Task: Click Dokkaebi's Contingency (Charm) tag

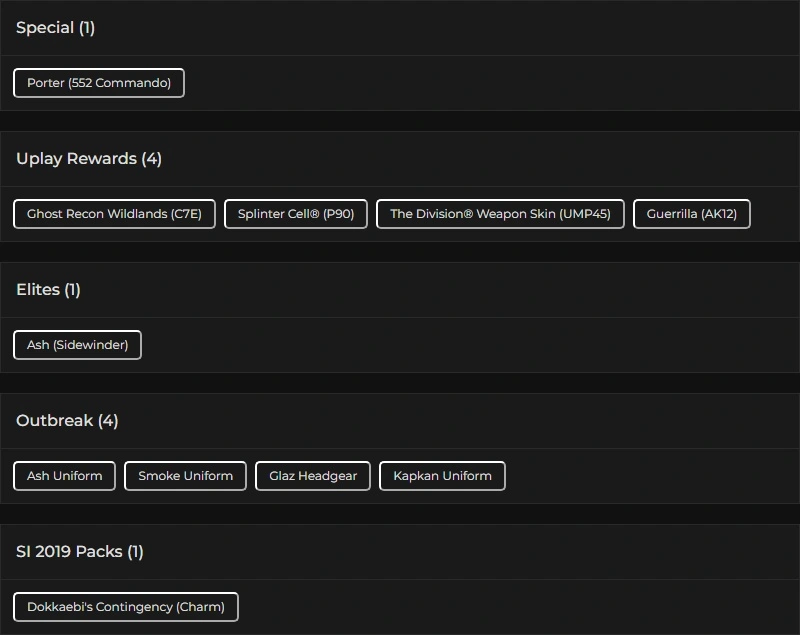Action: pos(126,607)
